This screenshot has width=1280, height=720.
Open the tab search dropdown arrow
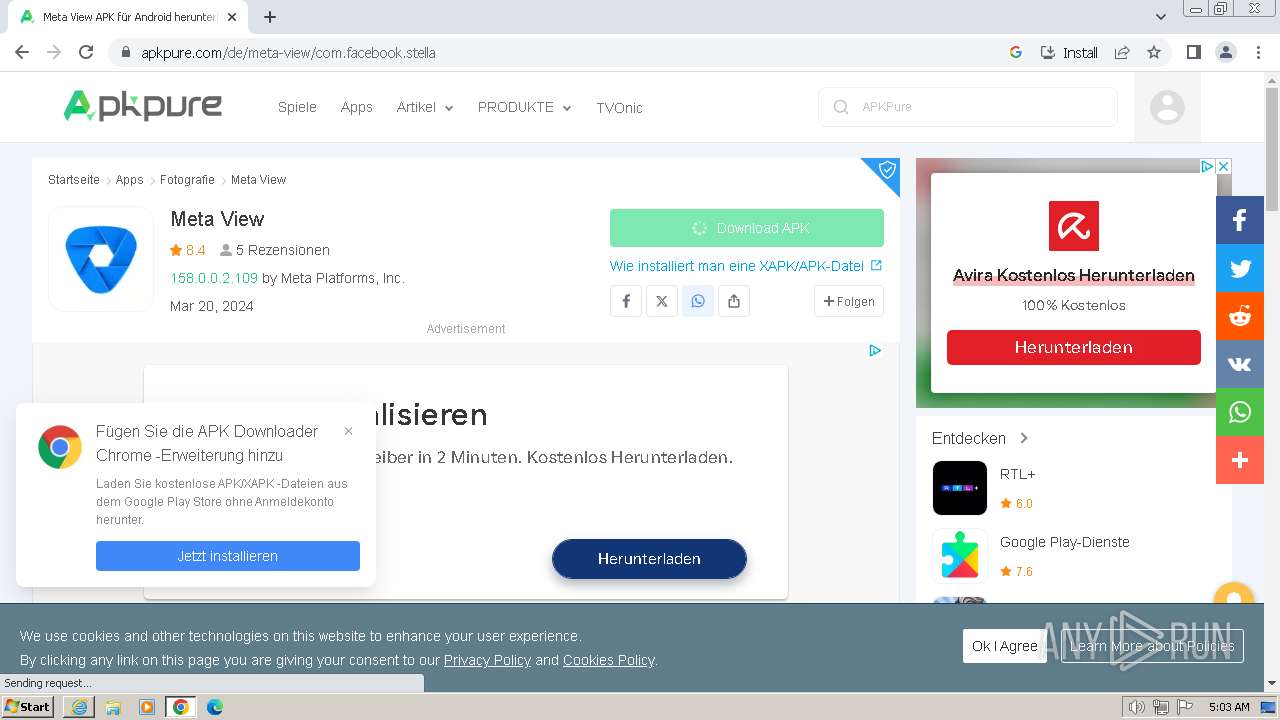click(x=1161, y=16)
